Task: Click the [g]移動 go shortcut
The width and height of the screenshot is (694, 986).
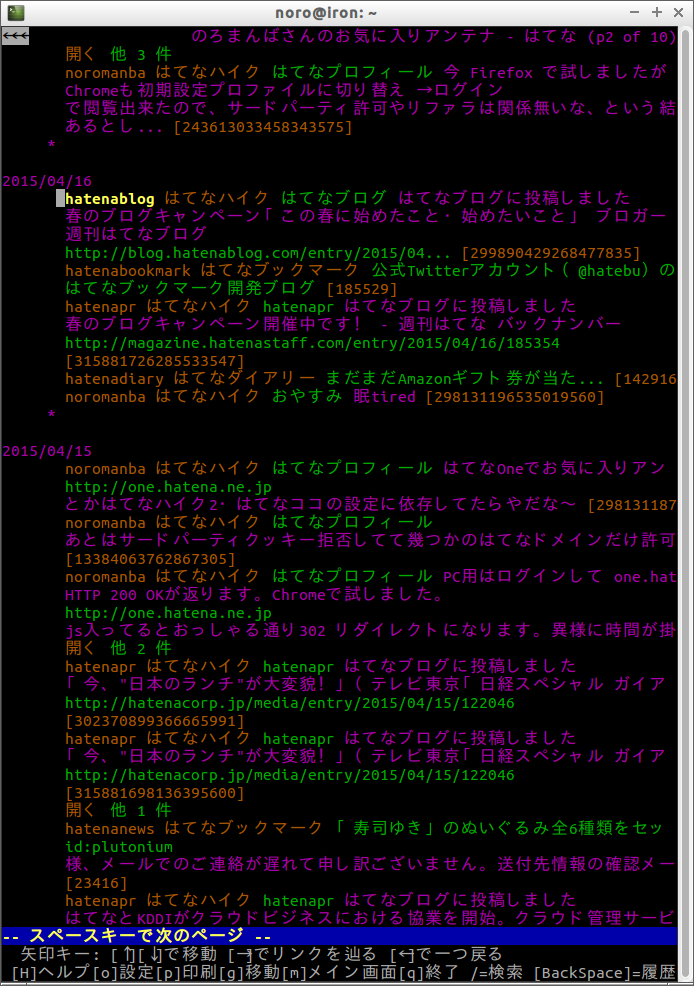Action: pos(250,972)
